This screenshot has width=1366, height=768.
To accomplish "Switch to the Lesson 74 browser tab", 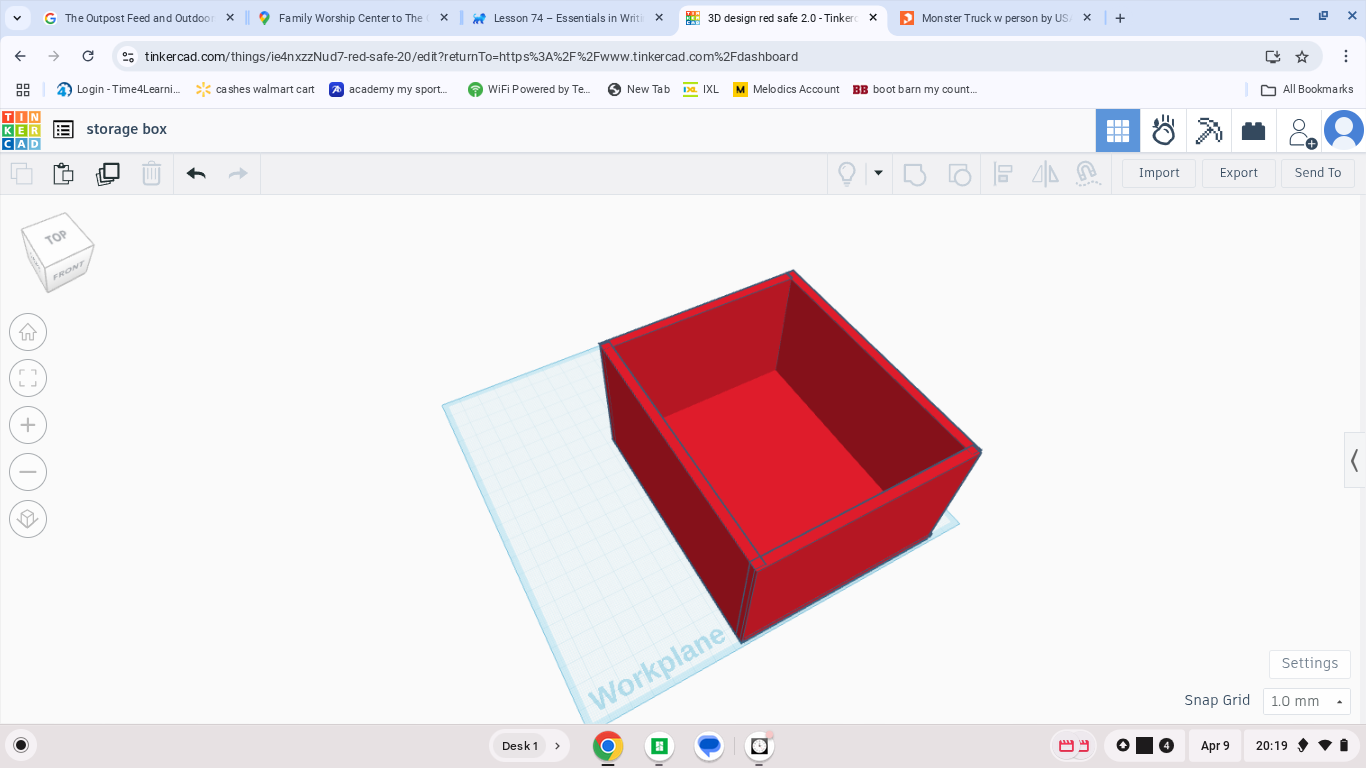I will [x=569, y=18].
